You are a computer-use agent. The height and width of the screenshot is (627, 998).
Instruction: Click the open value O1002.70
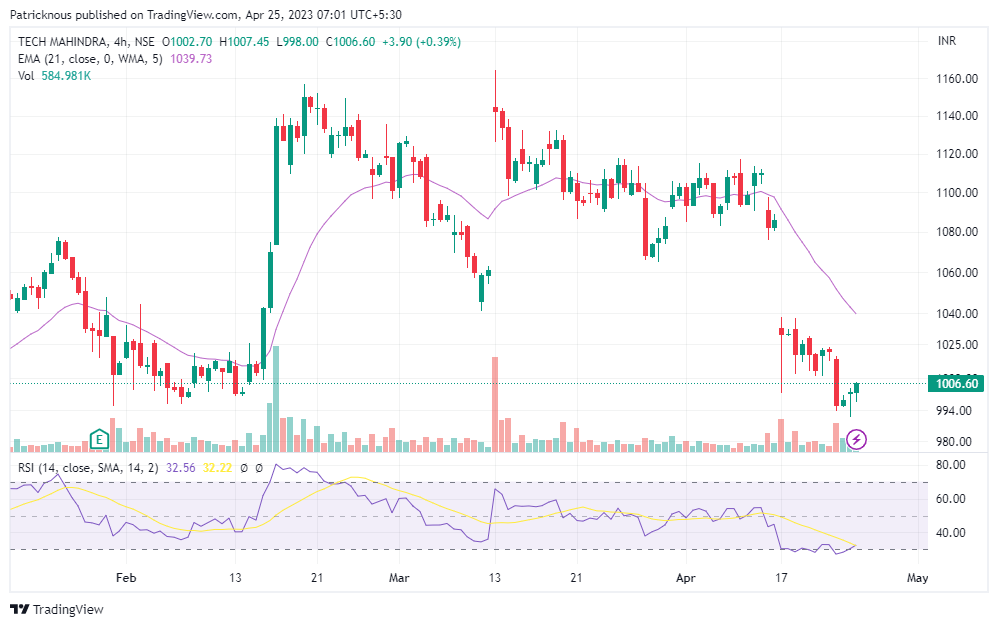(187, 42)
